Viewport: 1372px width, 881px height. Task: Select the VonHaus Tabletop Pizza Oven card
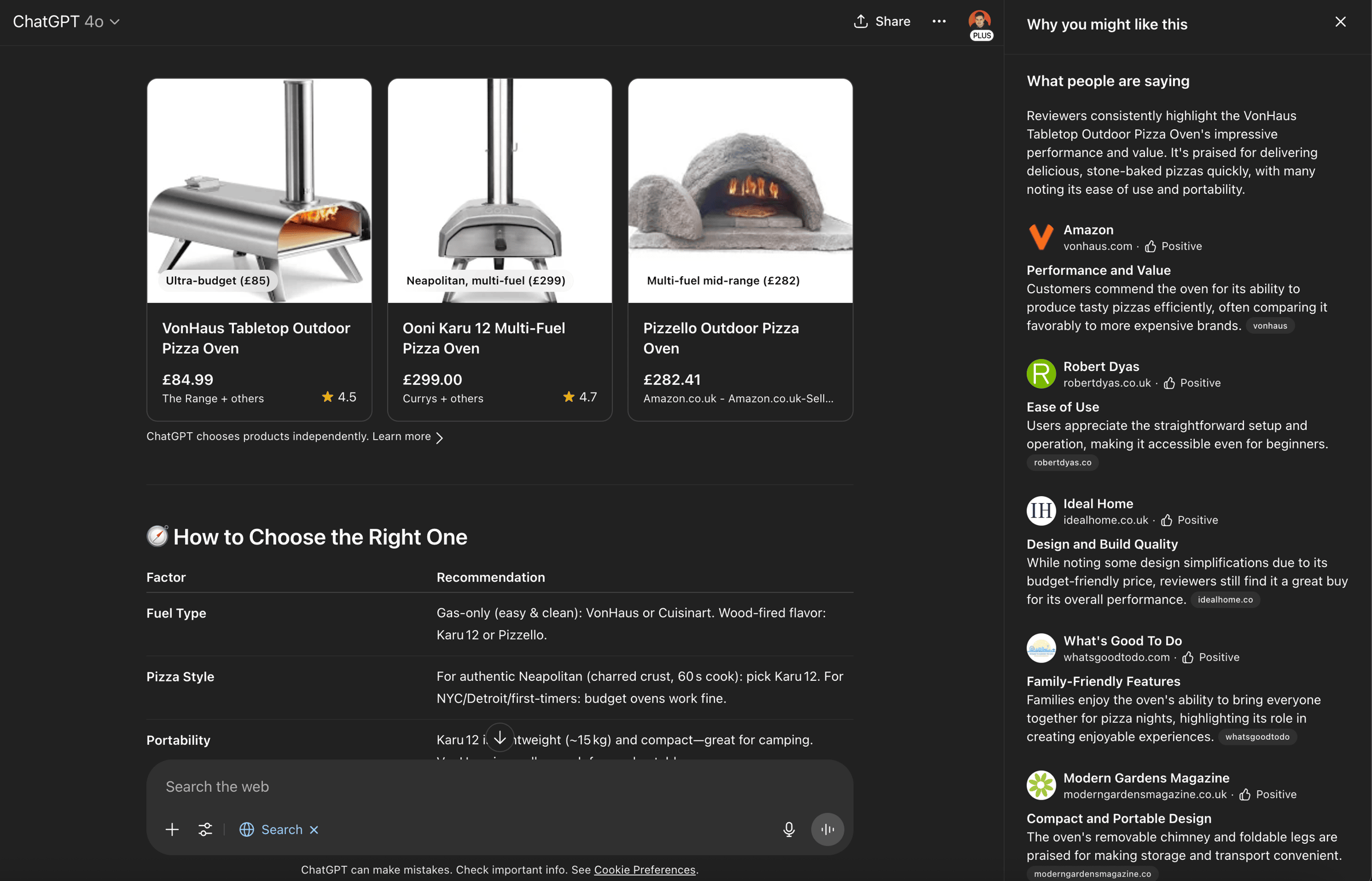[259, 249]
